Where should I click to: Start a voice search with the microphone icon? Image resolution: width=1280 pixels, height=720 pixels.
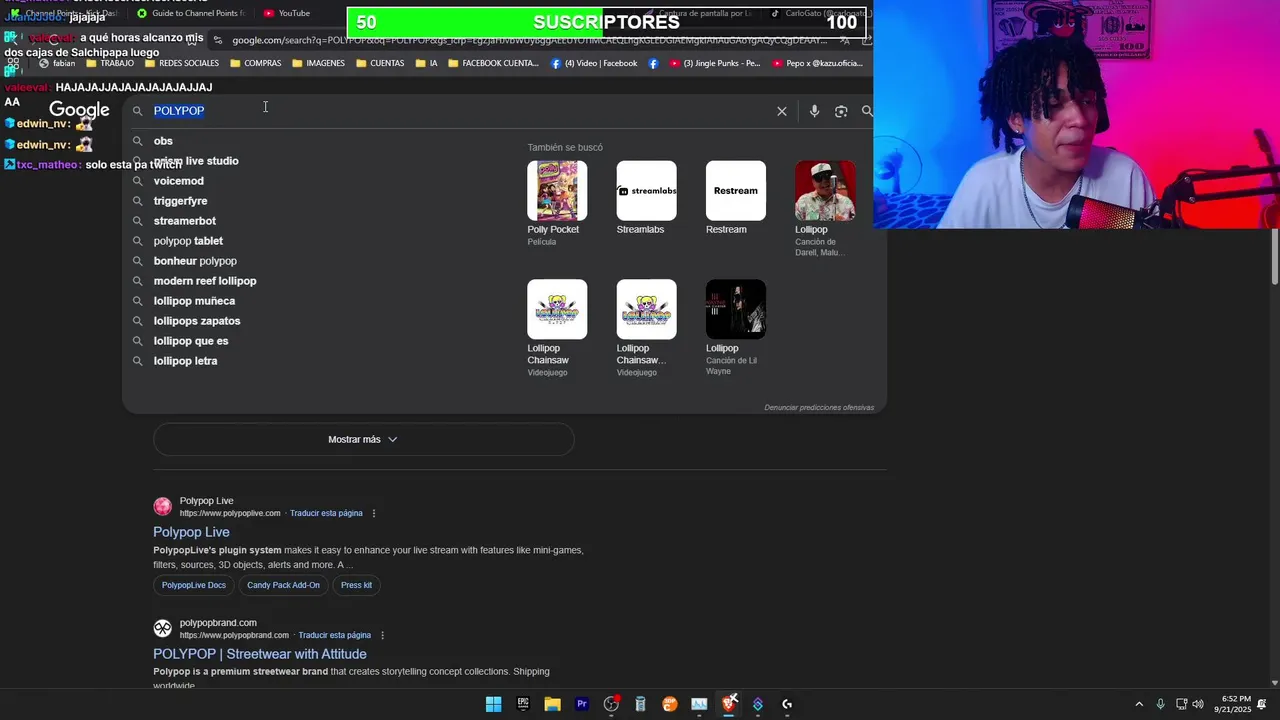(x=814, y=111)
